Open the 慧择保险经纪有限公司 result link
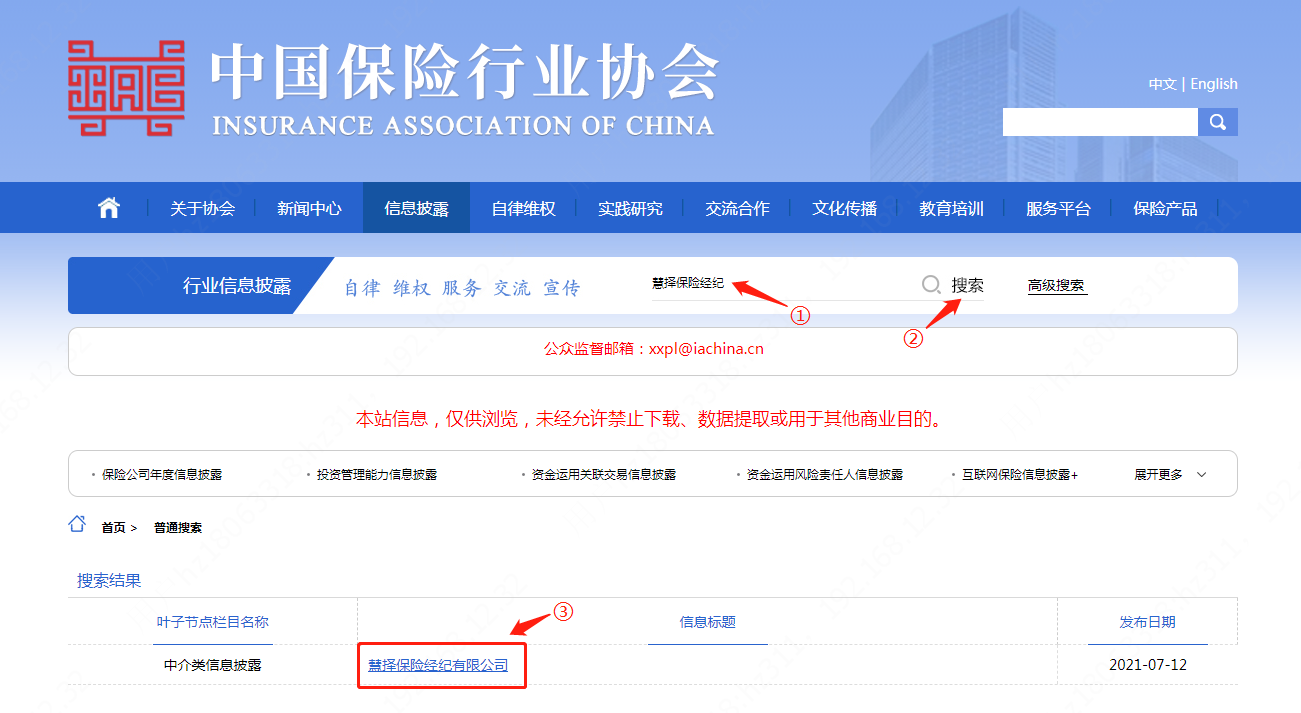Image resolution: width=1301 pixels, height=713 pixels. [x=438, y=665]
